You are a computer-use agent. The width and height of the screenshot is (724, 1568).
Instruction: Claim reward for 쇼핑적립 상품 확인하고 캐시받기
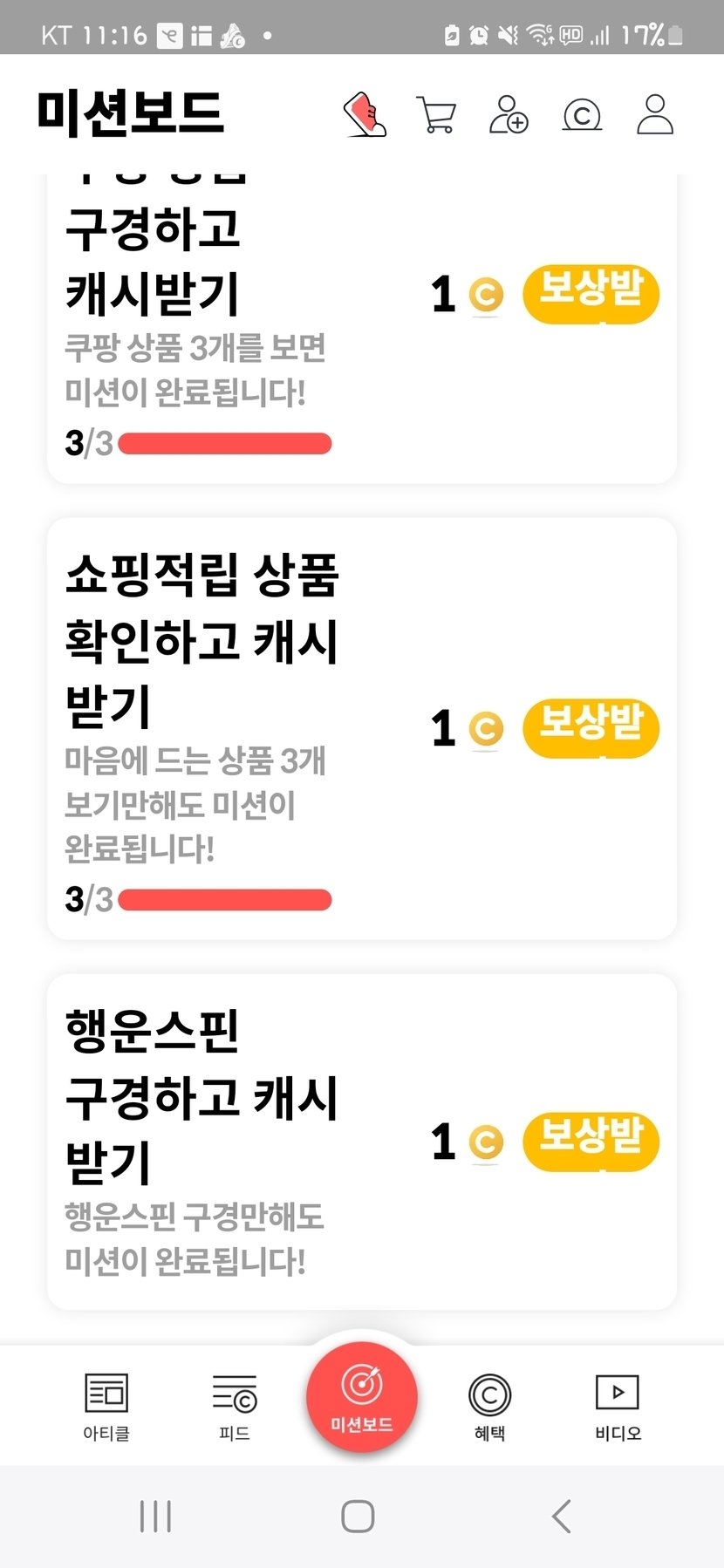point(591,728)
